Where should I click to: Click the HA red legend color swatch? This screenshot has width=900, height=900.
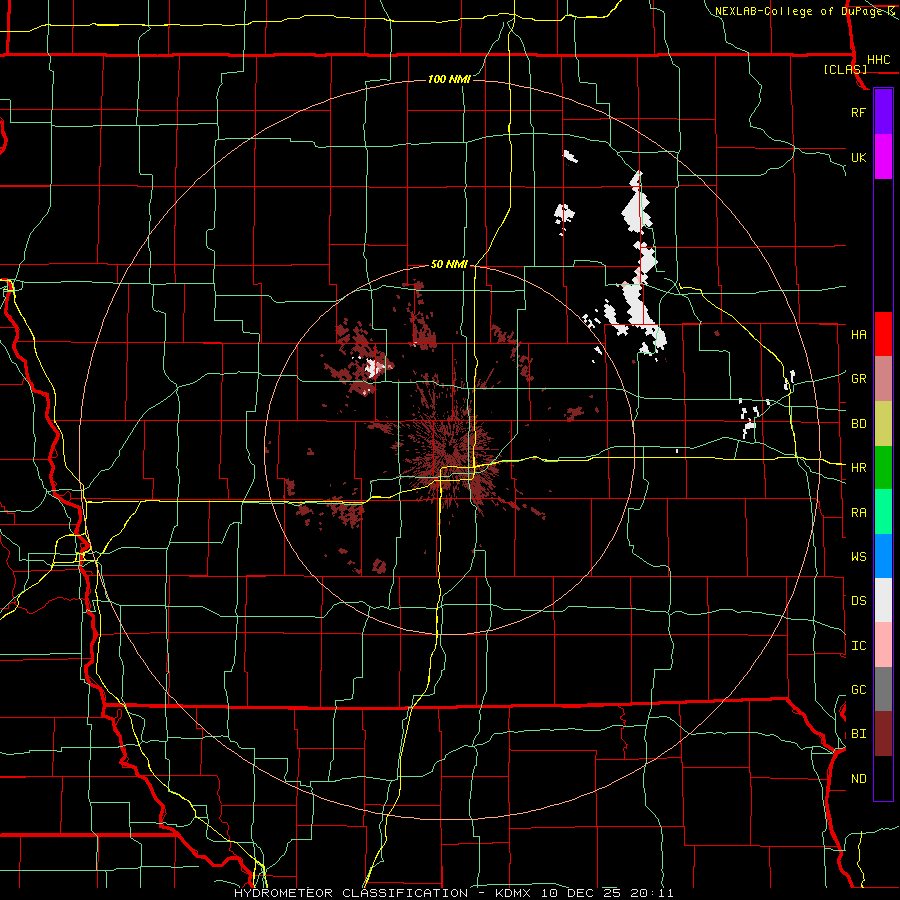[883, 334]
